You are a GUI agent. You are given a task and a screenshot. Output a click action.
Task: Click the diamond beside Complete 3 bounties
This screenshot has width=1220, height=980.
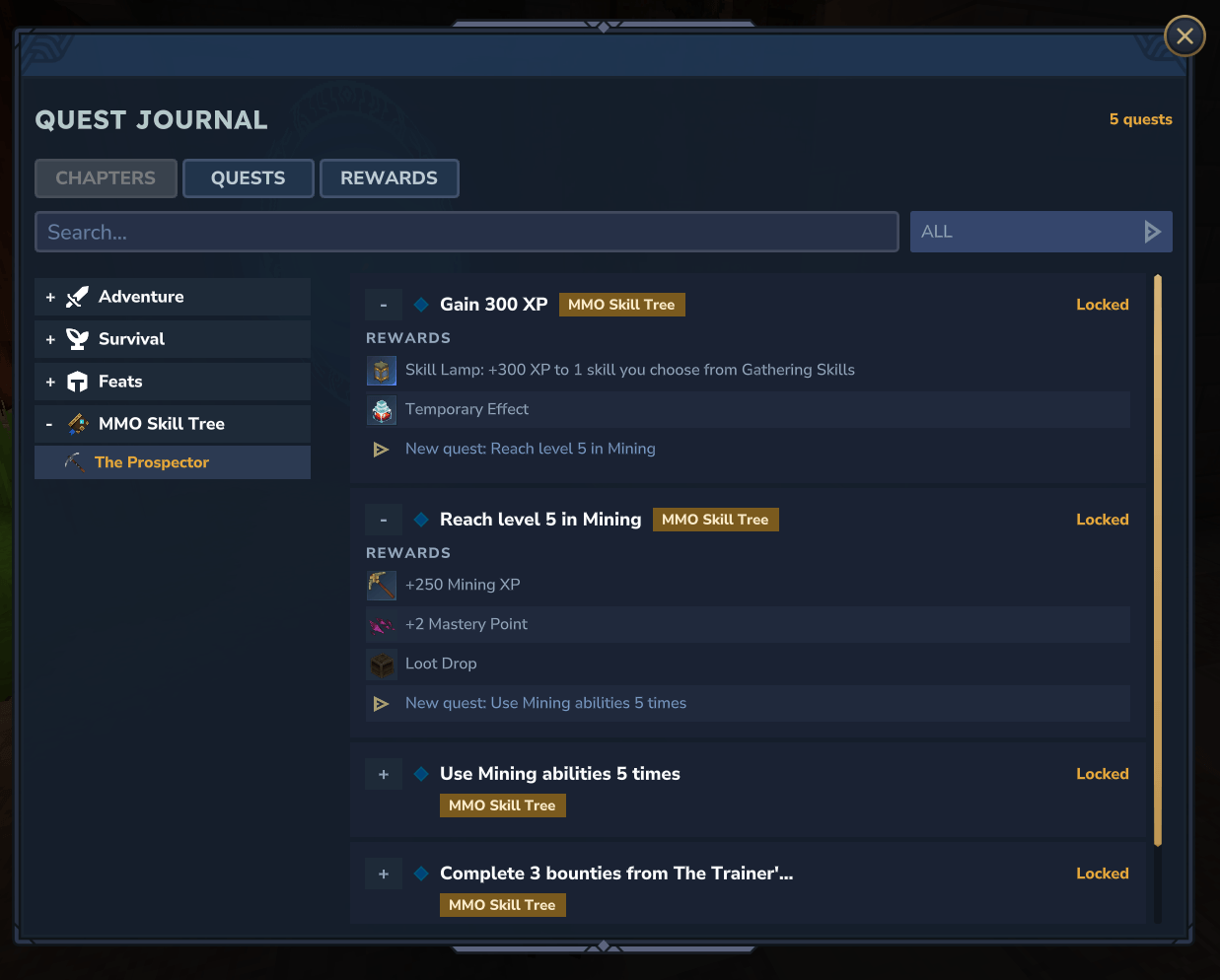tap(421, 874)
